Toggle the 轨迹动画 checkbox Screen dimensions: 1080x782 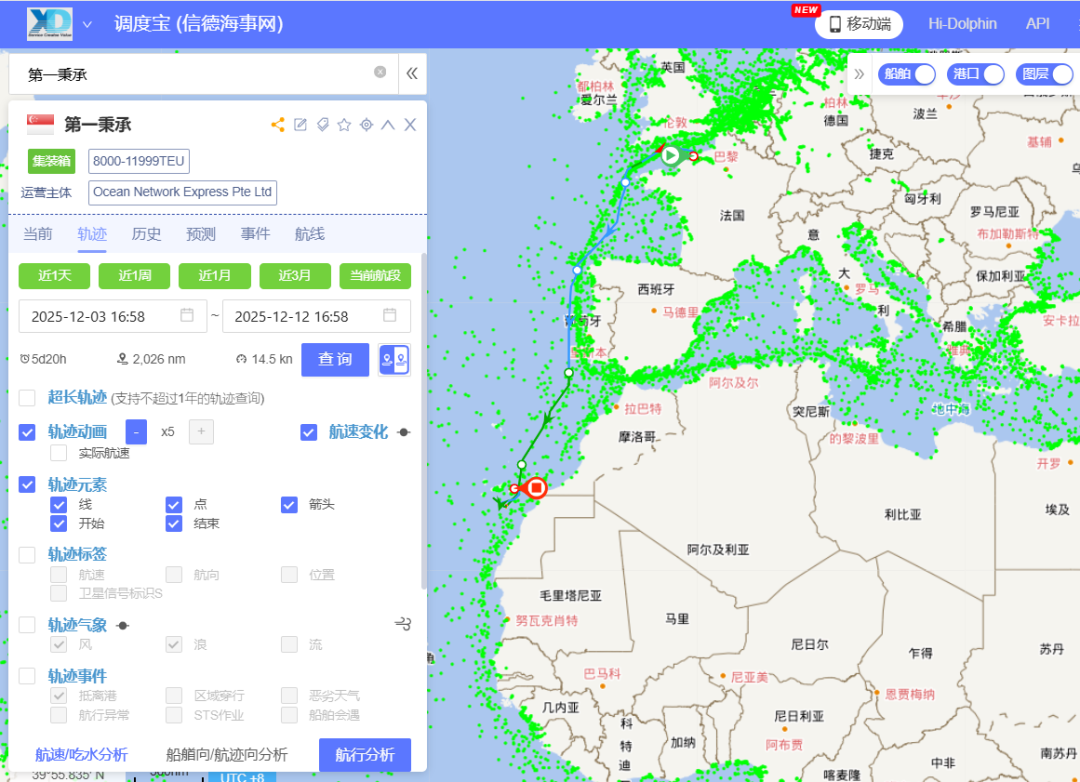click(x=27, y=432)
